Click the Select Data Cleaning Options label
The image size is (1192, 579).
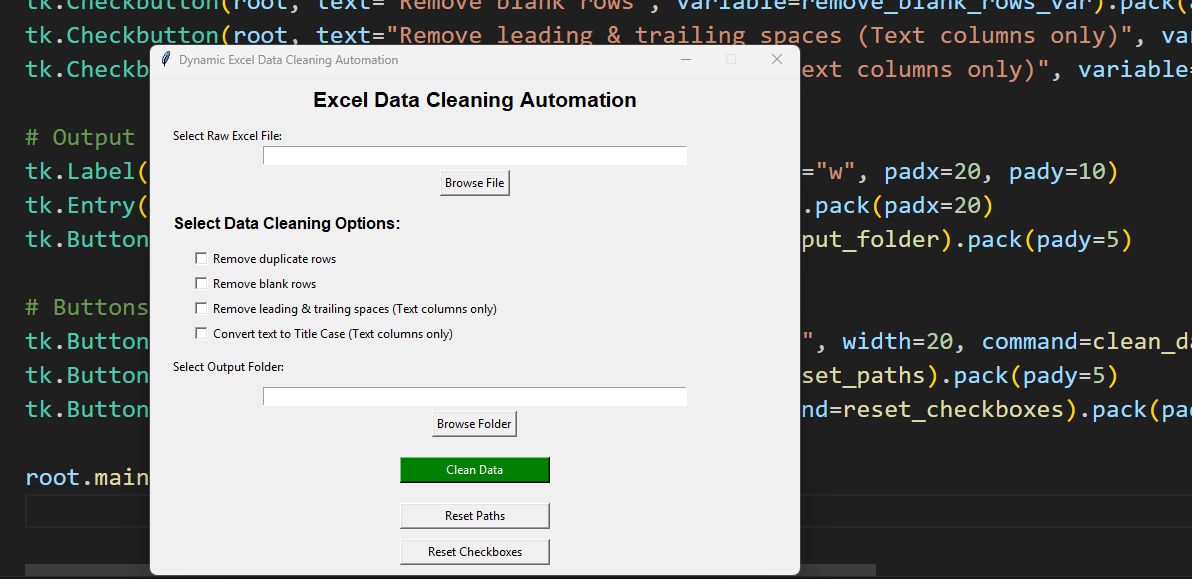pyautogui.click(x=287, y=224)
